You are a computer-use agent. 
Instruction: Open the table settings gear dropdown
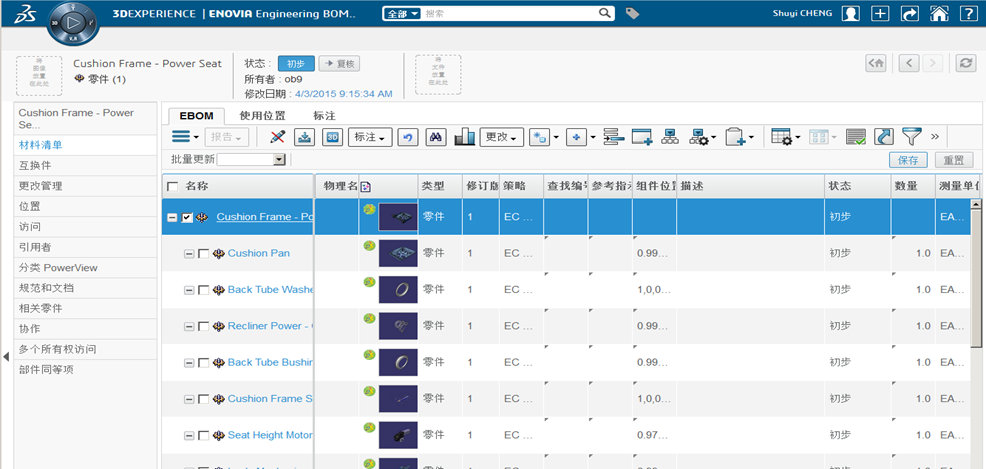pyautogui.click(x=786, y=137)
